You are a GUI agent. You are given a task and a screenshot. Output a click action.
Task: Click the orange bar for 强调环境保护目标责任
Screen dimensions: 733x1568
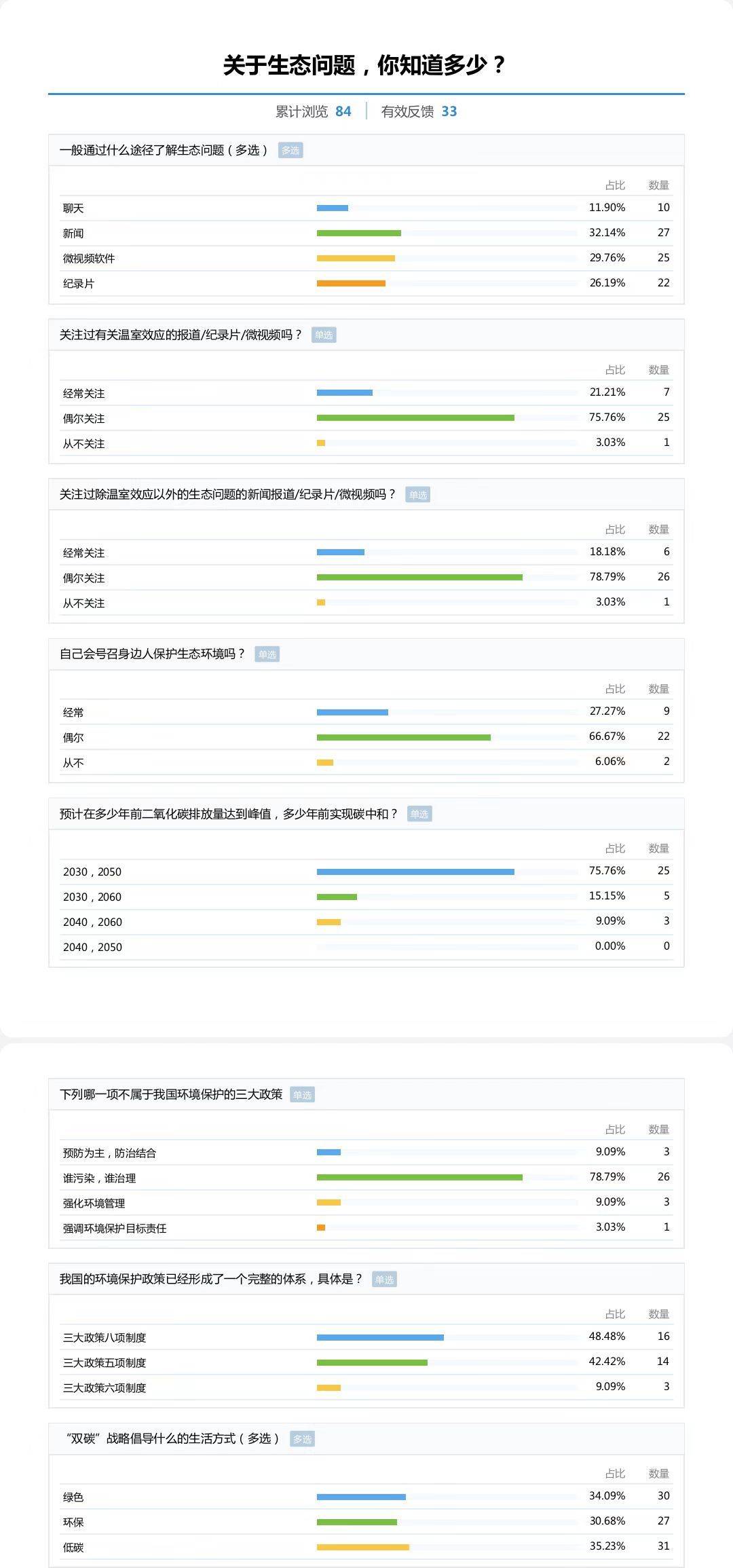(x=321, y=1228)
